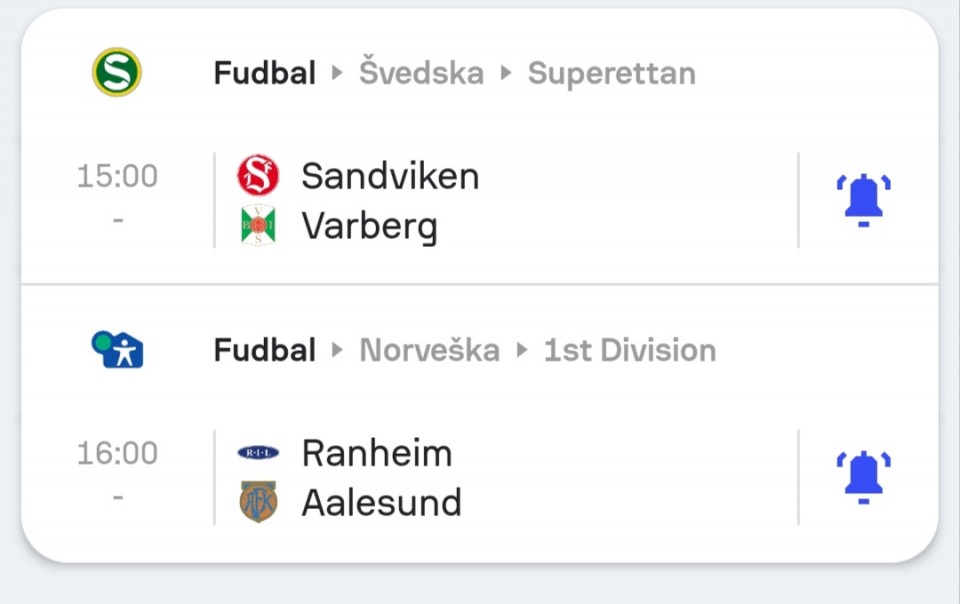Toggle notification bell for Ranheim vs Aalesund

[x=863, y=477]
